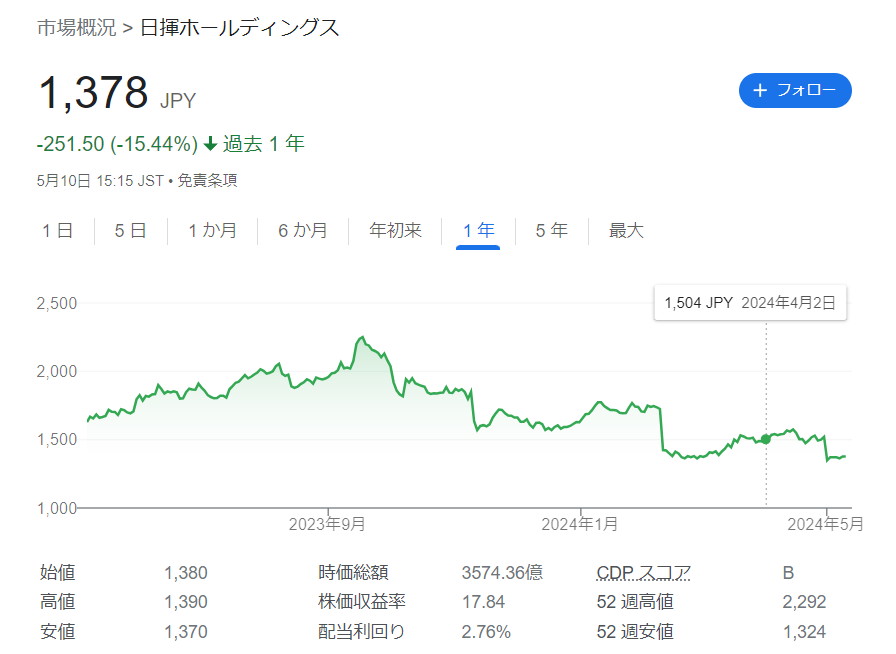The image size is (896, 654).
Task: Click the 高値 label in stats table
Action: coord(58,602)
